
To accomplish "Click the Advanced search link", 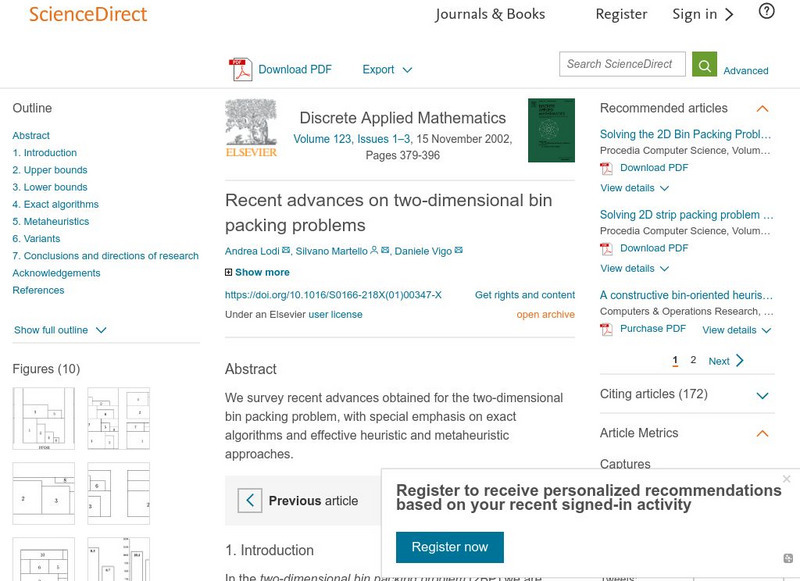I will [745, 71].
